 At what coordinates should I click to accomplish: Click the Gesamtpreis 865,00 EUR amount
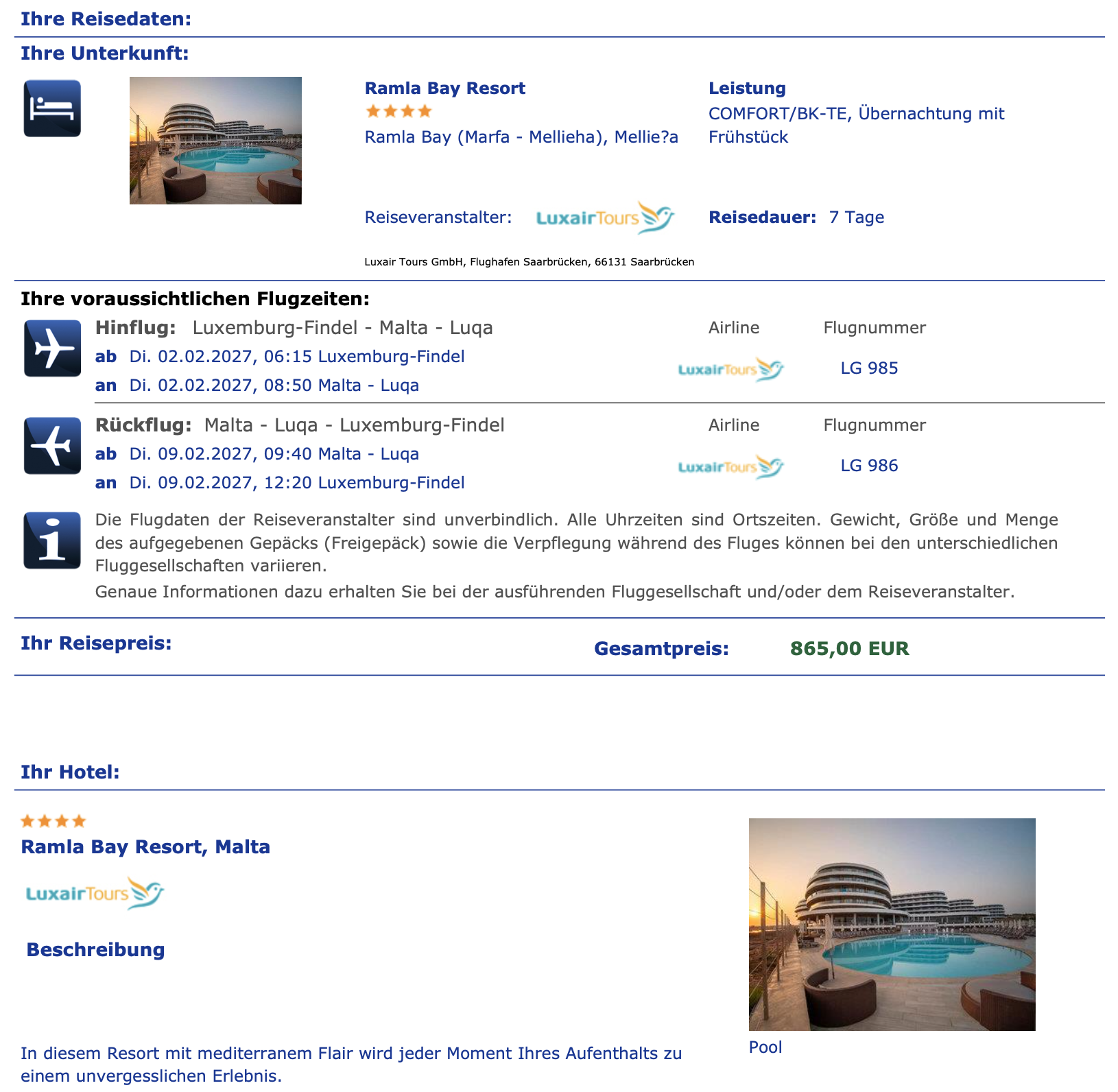[x=849, y=649]
